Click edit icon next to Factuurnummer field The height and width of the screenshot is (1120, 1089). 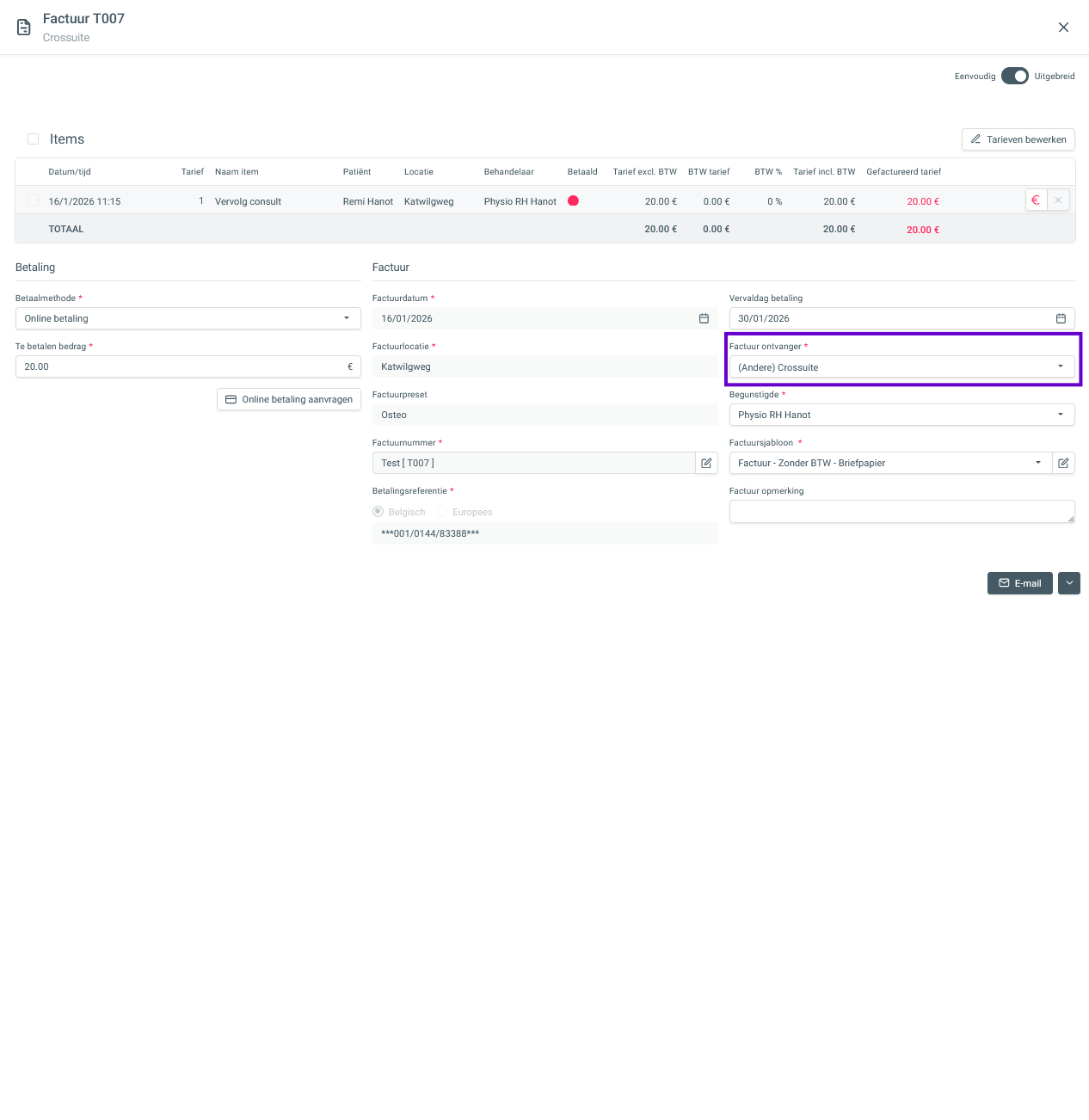pos(706,463)
